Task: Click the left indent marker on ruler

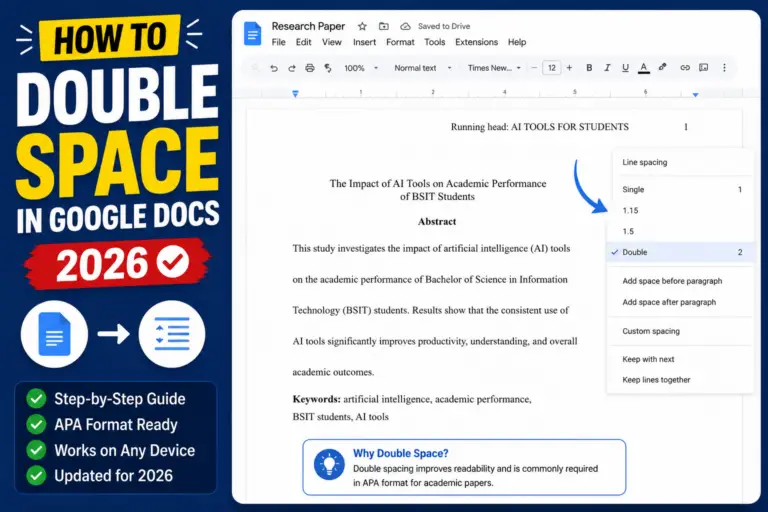Action: (295, 94)
